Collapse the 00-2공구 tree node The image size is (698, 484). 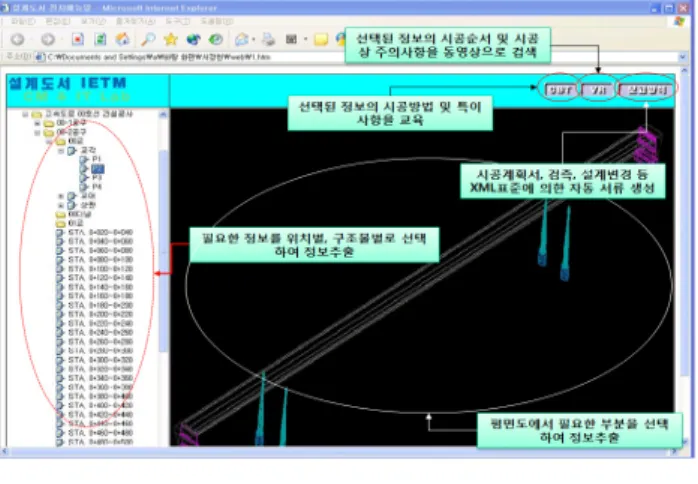coord(37,132)
